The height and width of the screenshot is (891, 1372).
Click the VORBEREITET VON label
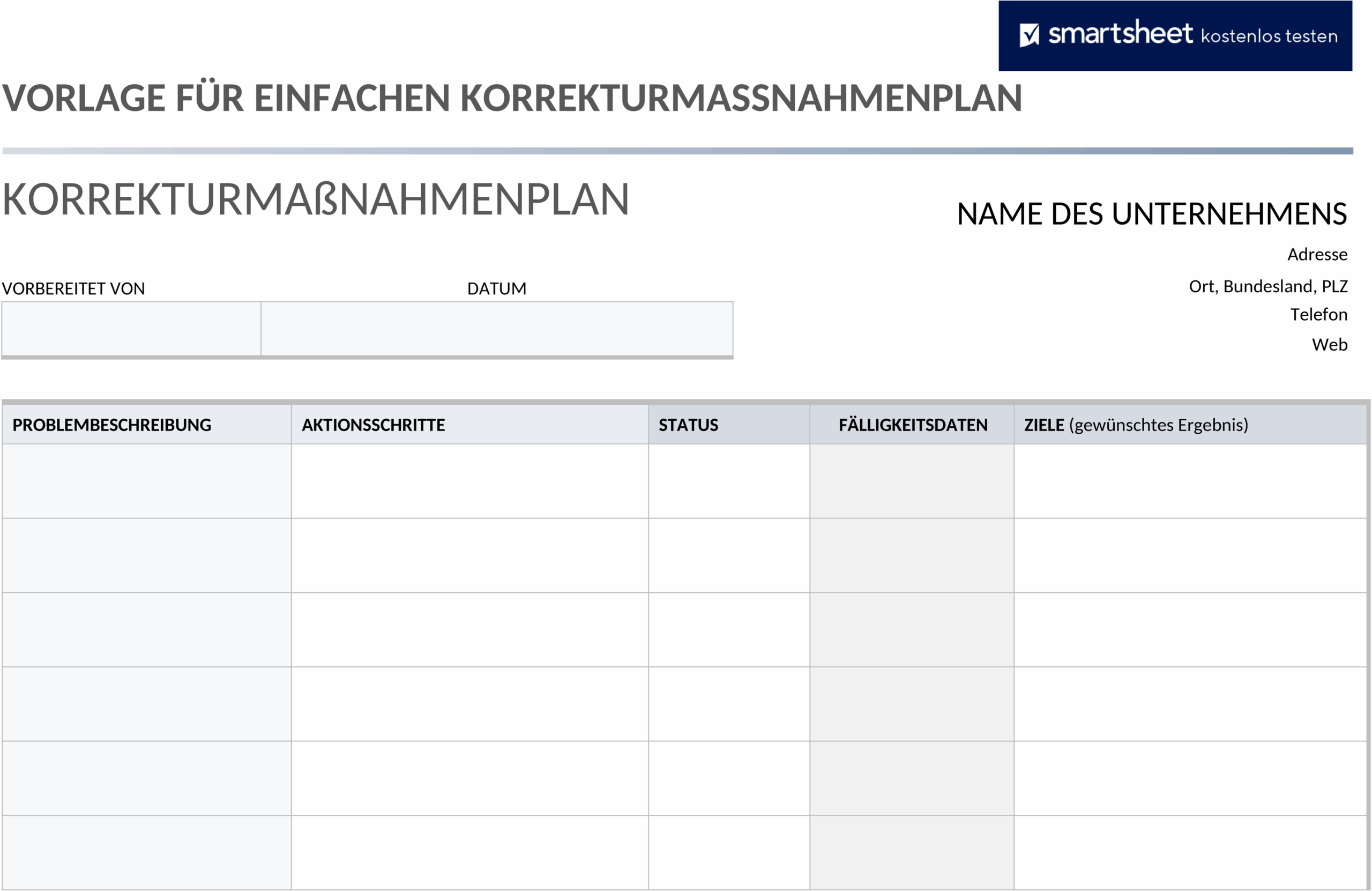click(x=73, y=288)
